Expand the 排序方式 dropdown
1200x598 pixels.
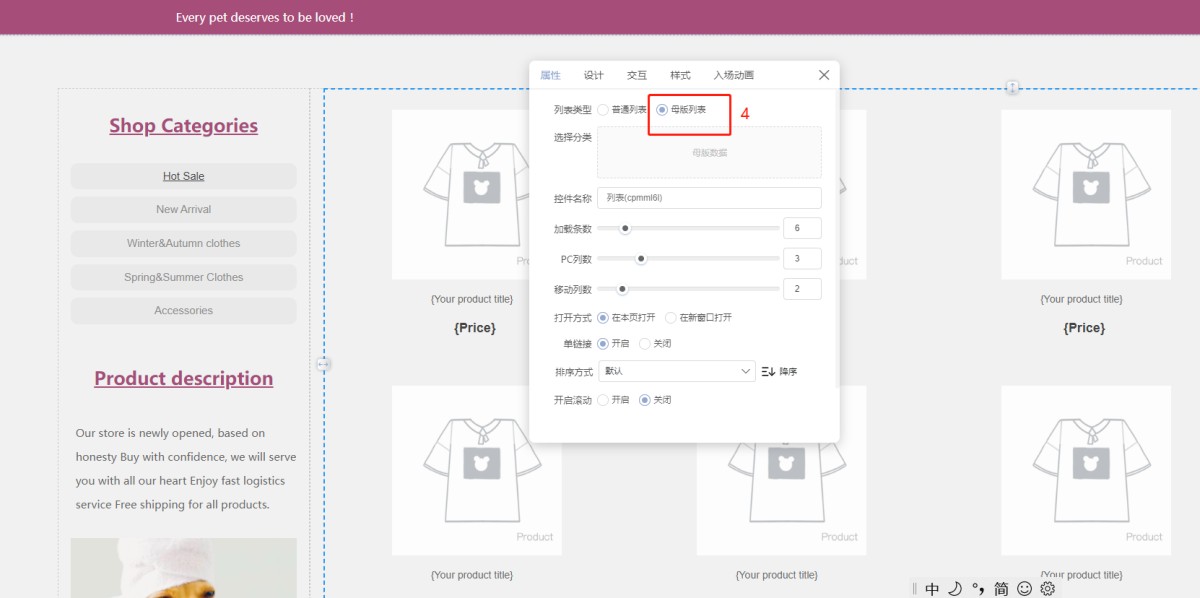676,371
